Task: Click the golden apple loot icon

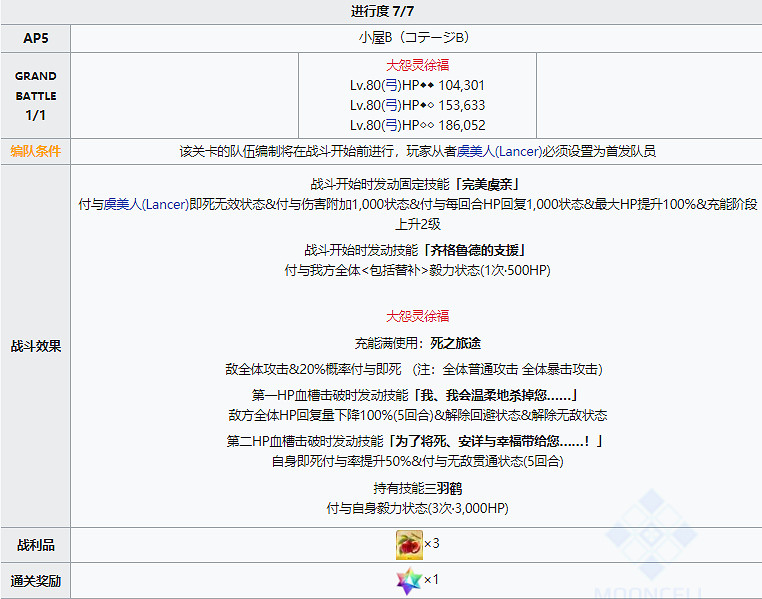Action: [409, 545]
